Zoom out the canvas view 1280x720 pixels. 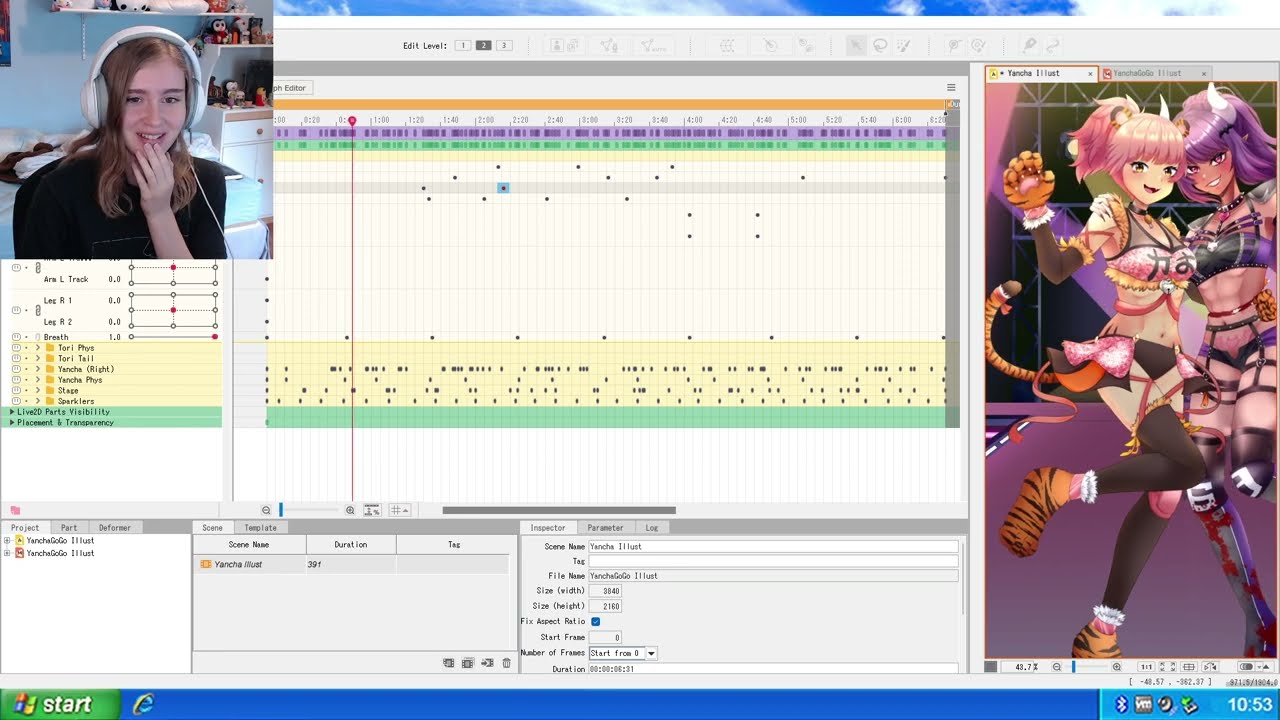click(x=1057, y=667)
